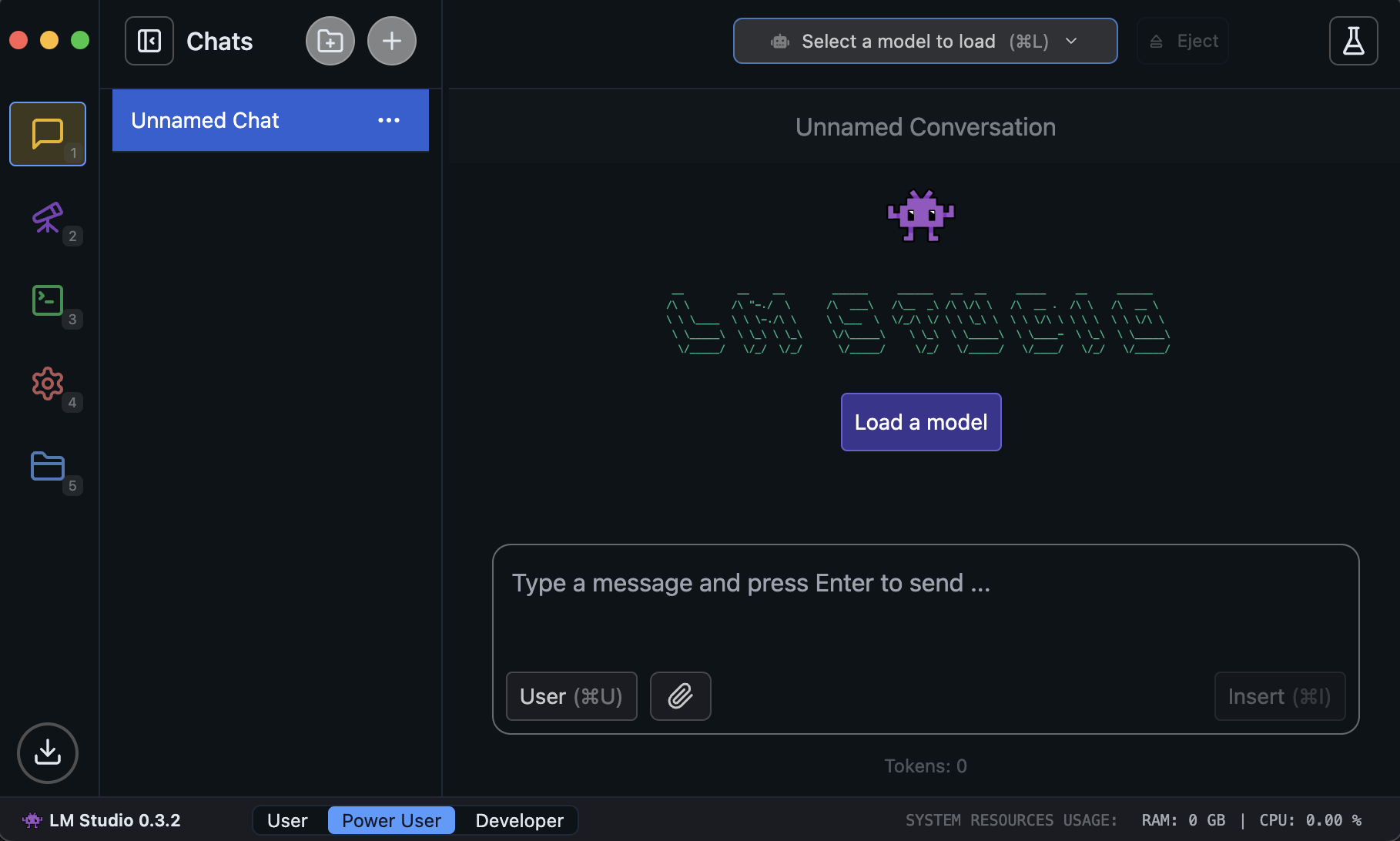
Task: Create a new chat folder
Action: click(330, 41)
